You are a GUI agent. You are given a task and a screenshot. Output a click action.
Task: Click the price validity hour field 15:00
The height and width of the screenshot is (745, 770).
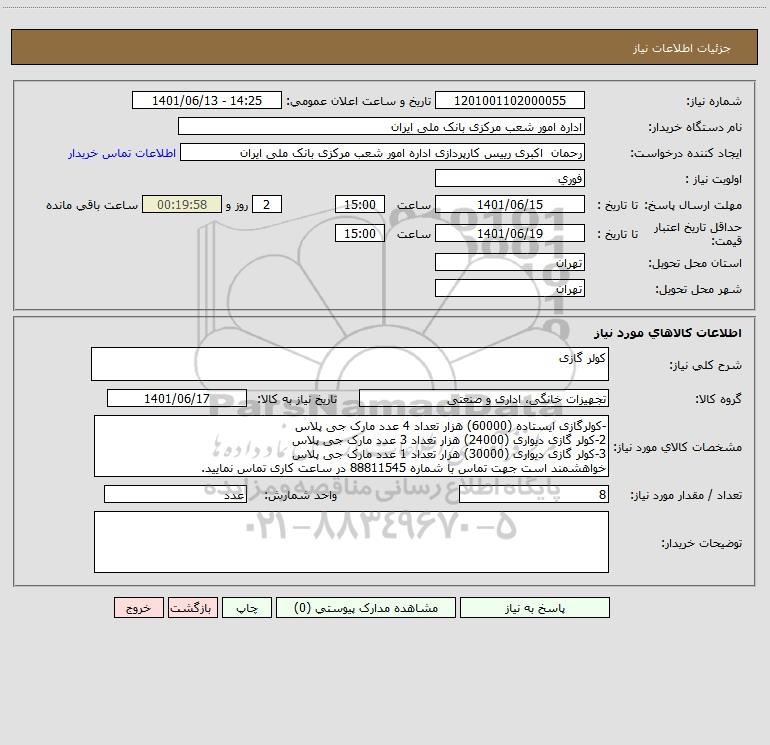coord(359,233)
